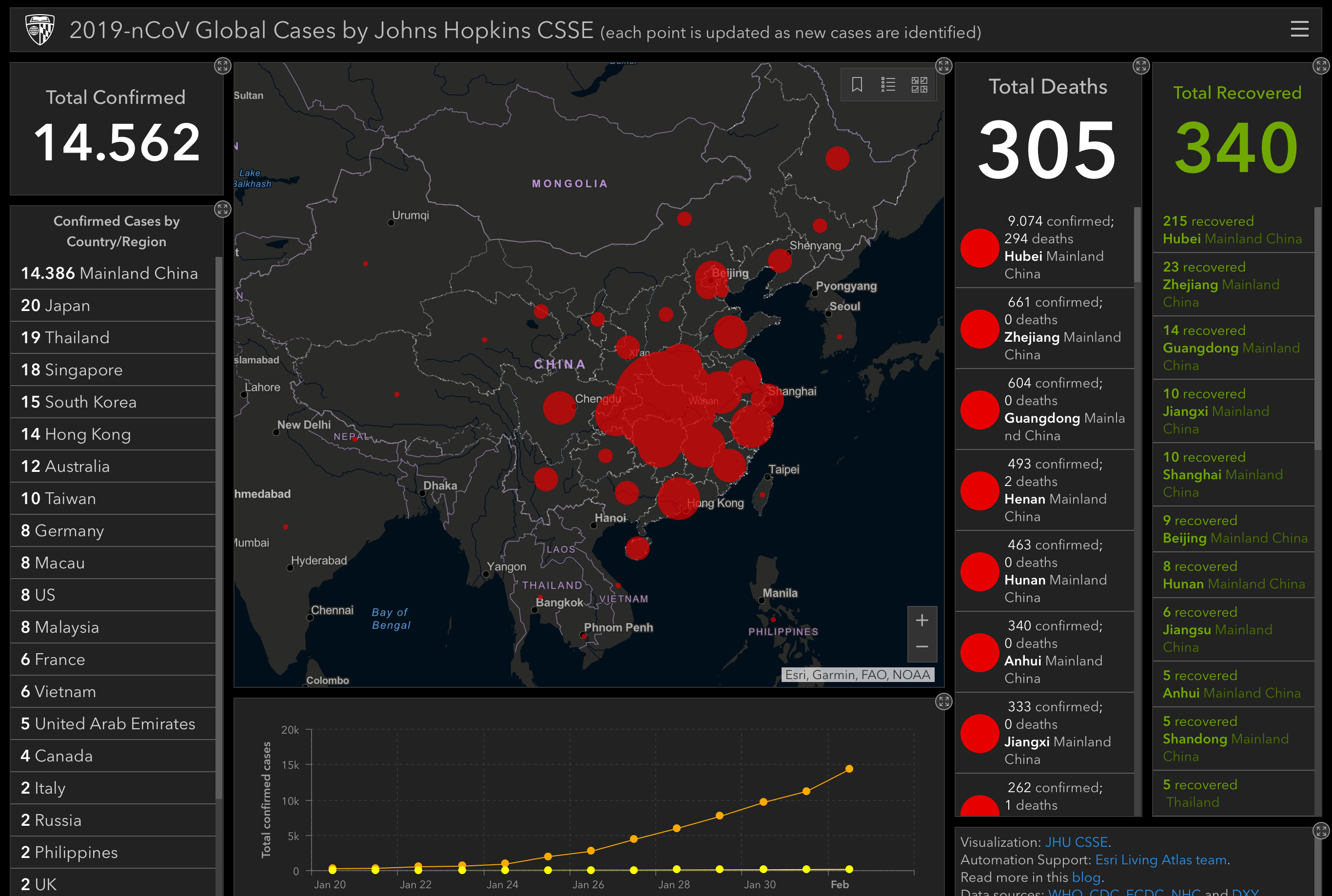Click the Deaths list scrollbar
The image size is (1332, 896).
[1137, 246]
